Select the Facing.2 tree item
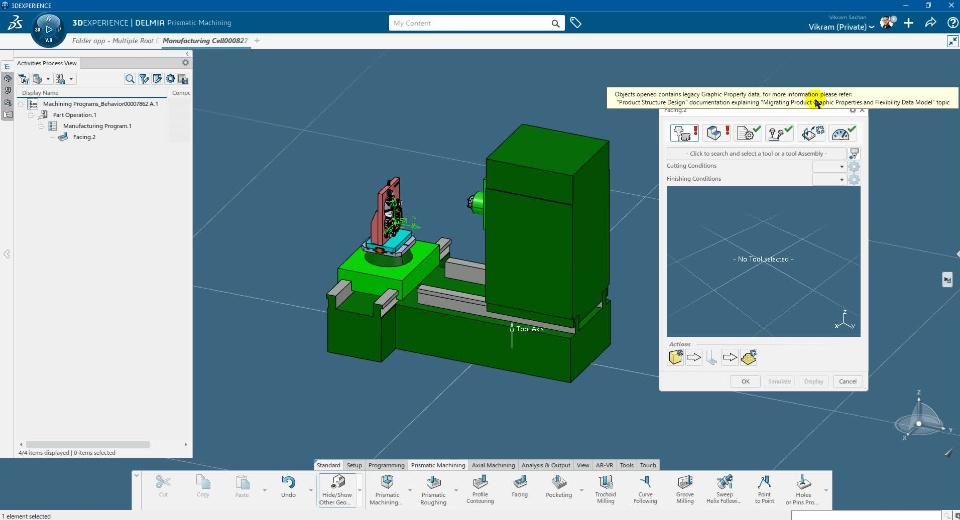960x520 pixels. [x=84, y=137]
